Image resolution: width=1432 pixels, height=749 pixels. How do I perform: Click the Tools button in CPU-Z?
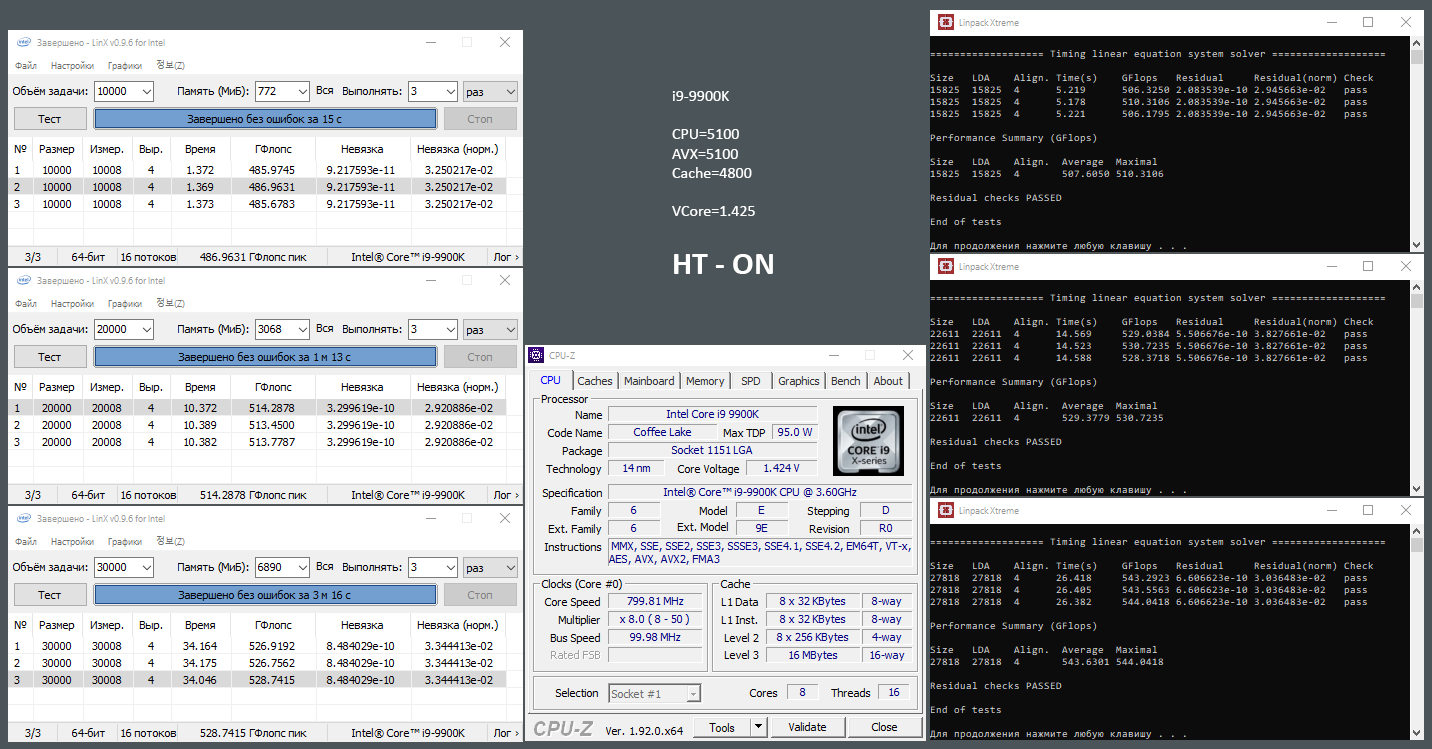click(x=722, y=727)
